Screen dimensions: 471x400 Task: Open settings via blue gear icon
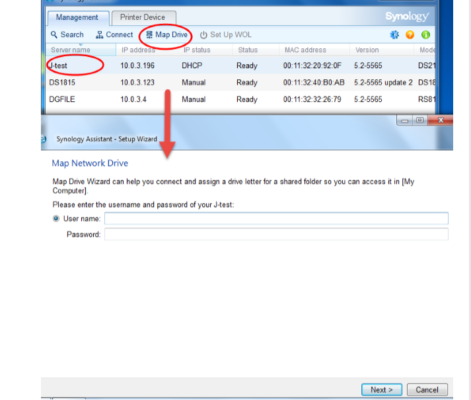(x=394, y=35)
